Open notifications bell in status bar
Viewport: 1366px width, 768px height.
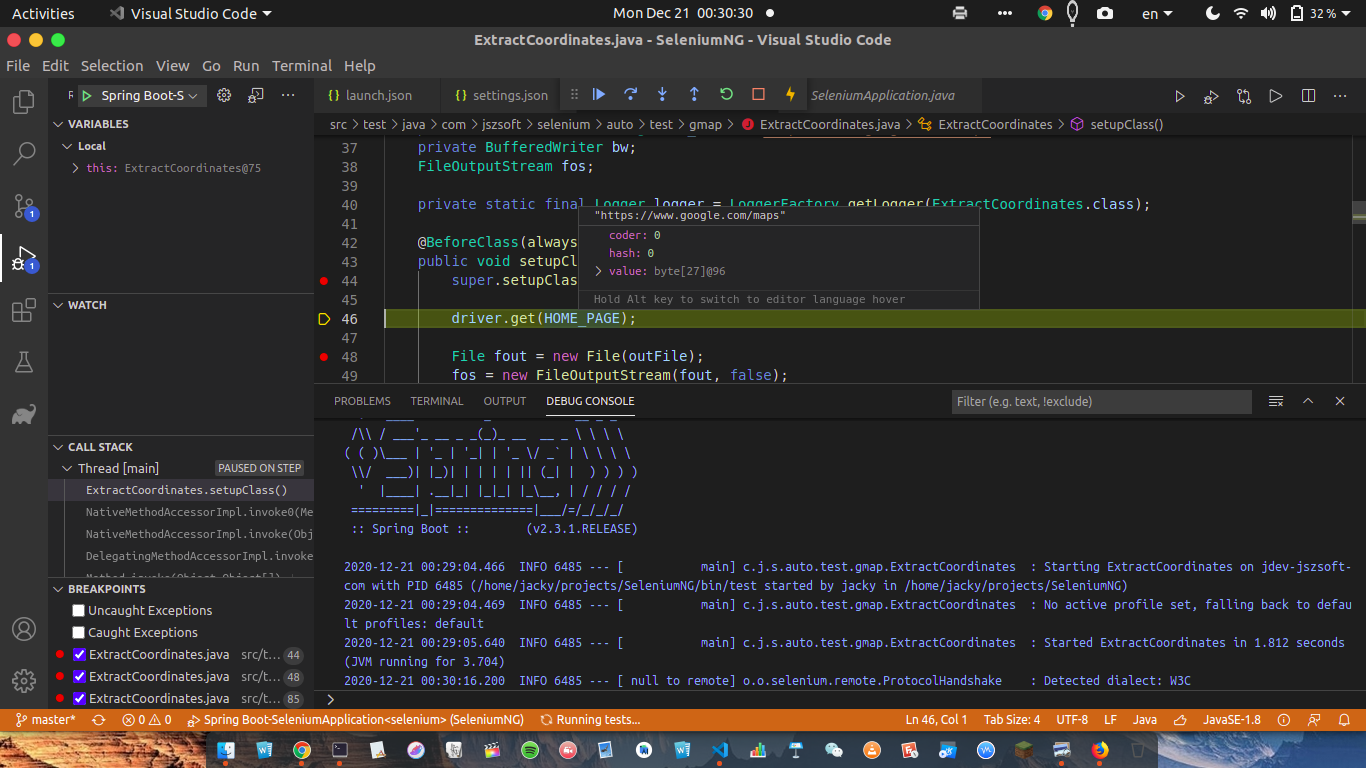tap(1346, 719)
